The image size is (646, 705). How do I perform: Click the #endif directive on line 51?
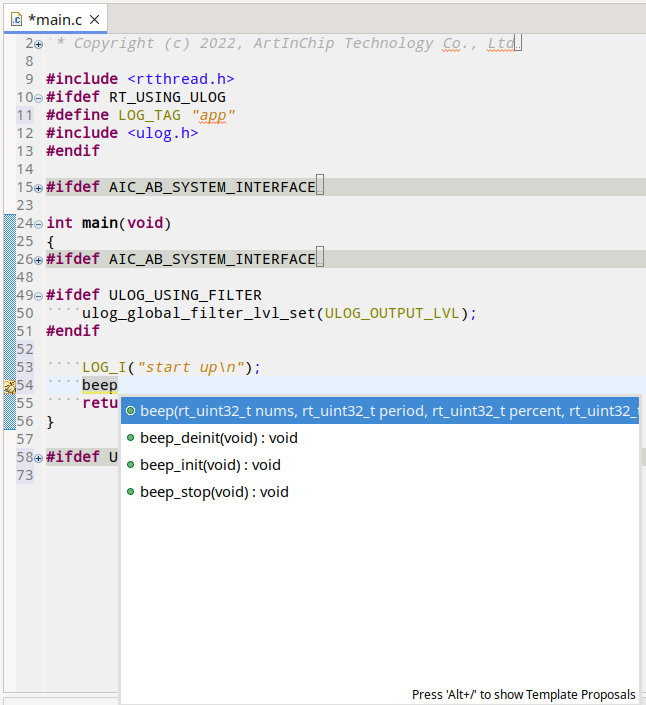click(x=73, y=331)
